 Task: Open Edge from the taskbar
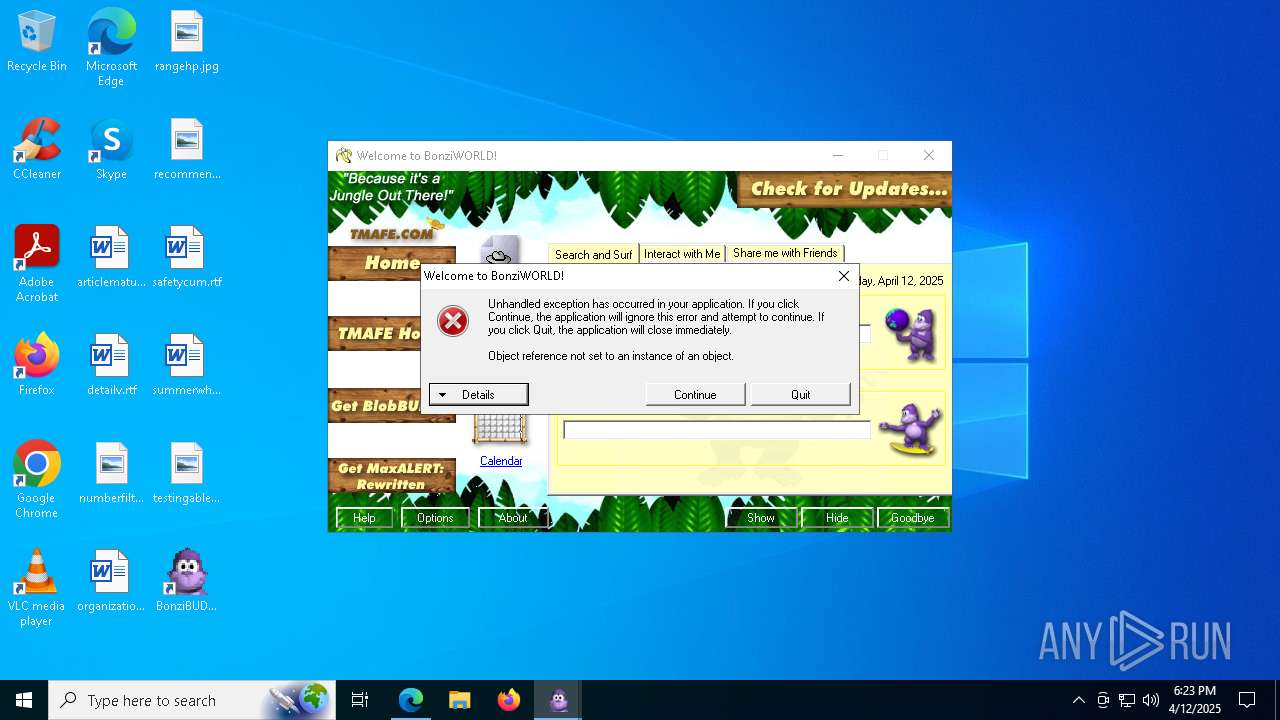tap(411, 700)
